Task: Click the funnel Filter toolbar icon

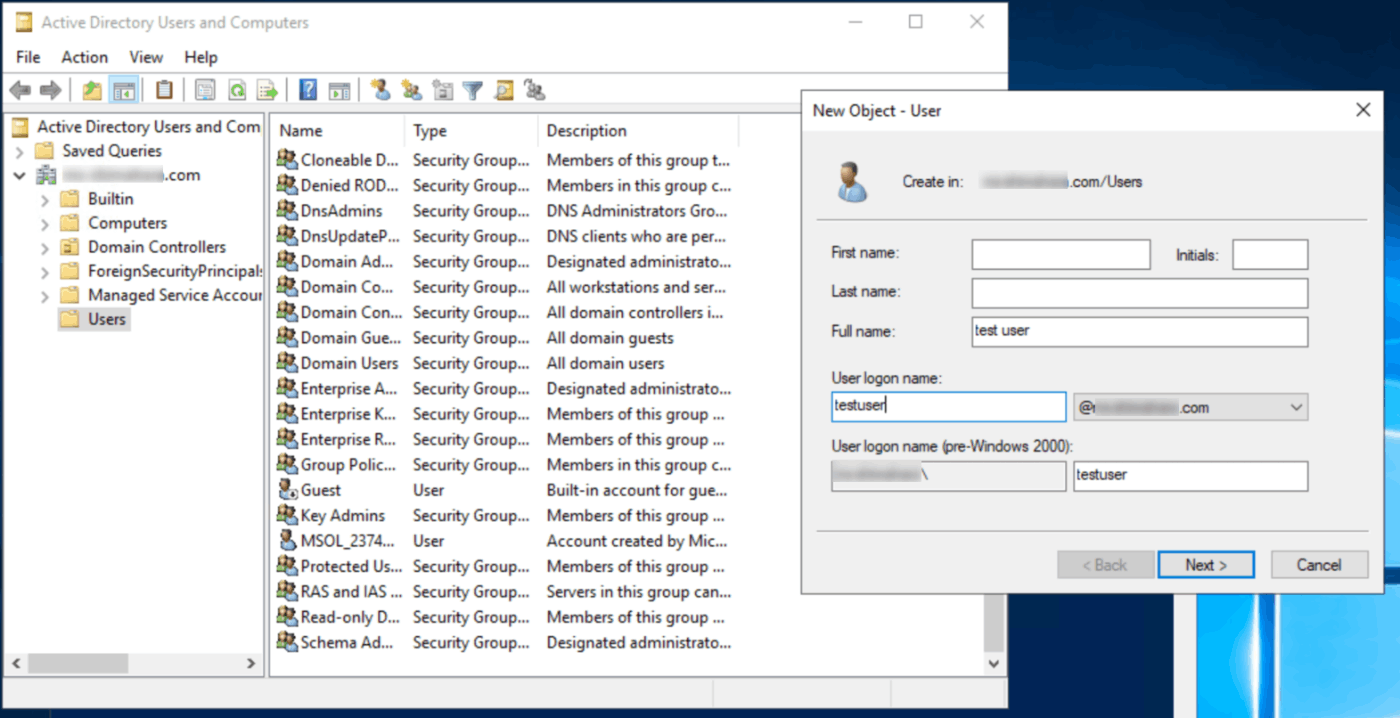Action: 473,91
